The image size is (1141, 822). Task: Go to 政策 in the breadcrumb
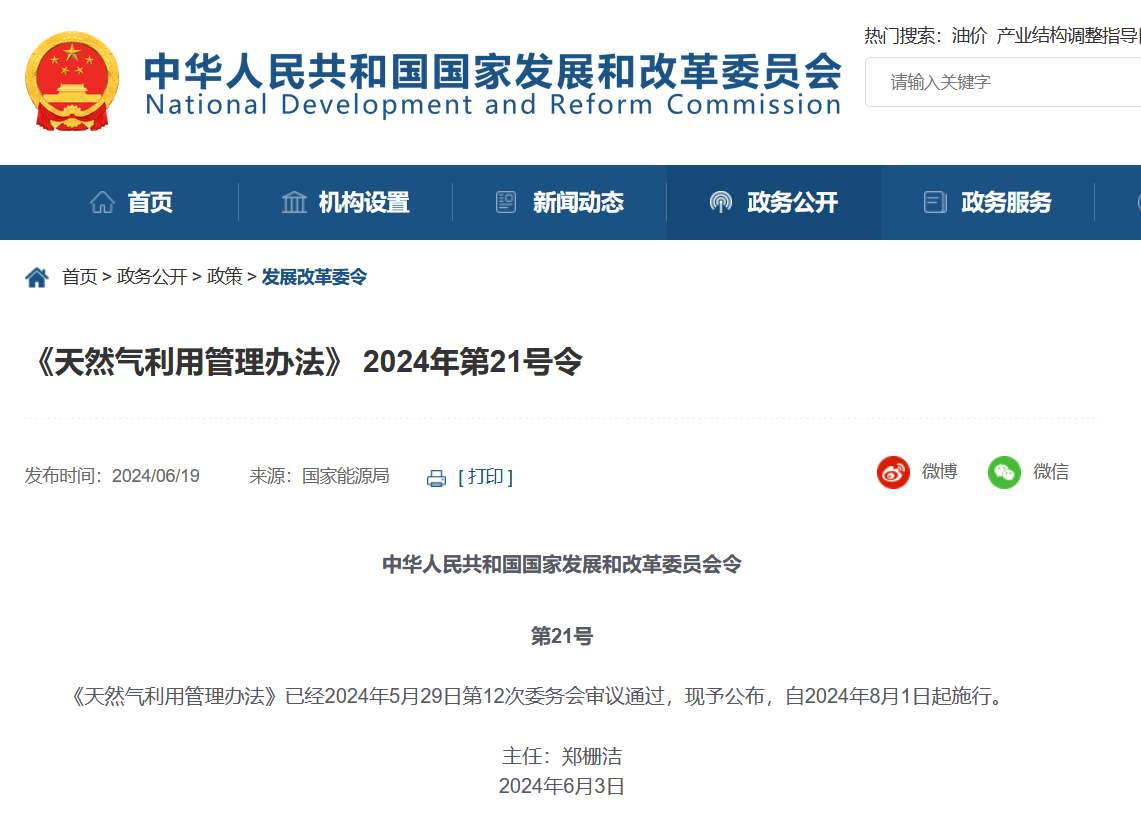pos(224,277)
